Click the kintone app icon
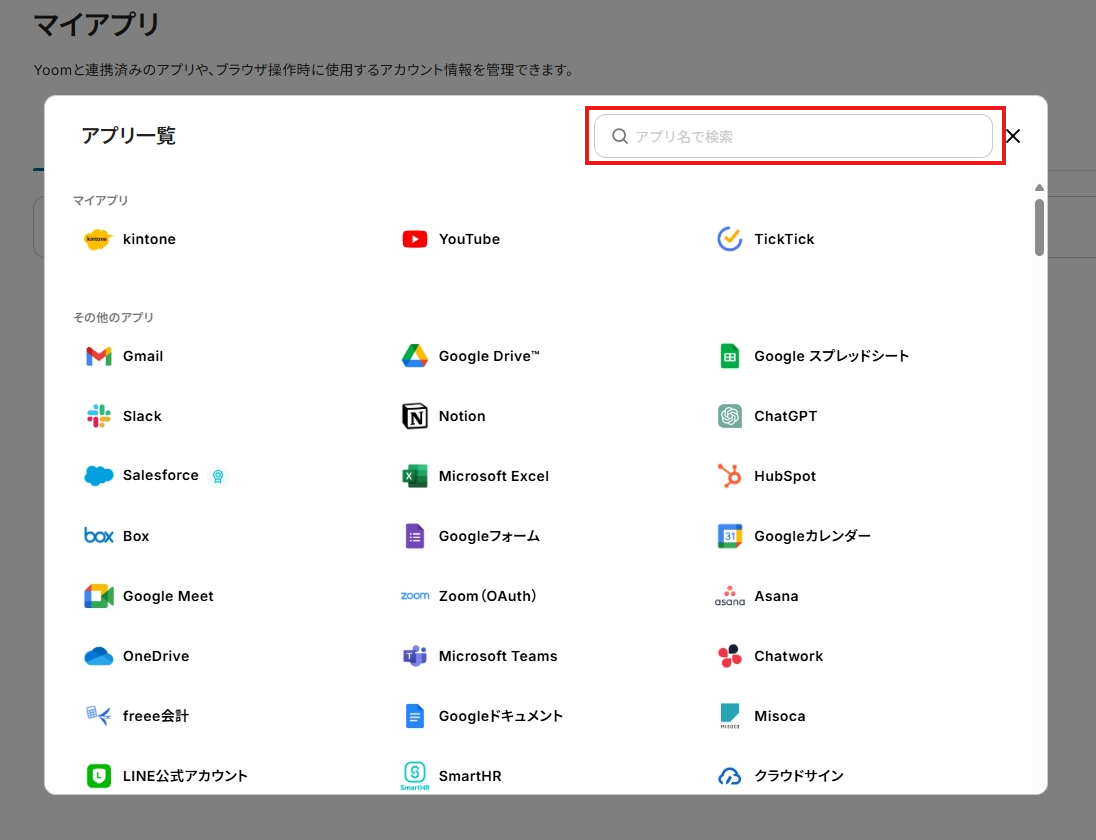 (x=98, y=239)
